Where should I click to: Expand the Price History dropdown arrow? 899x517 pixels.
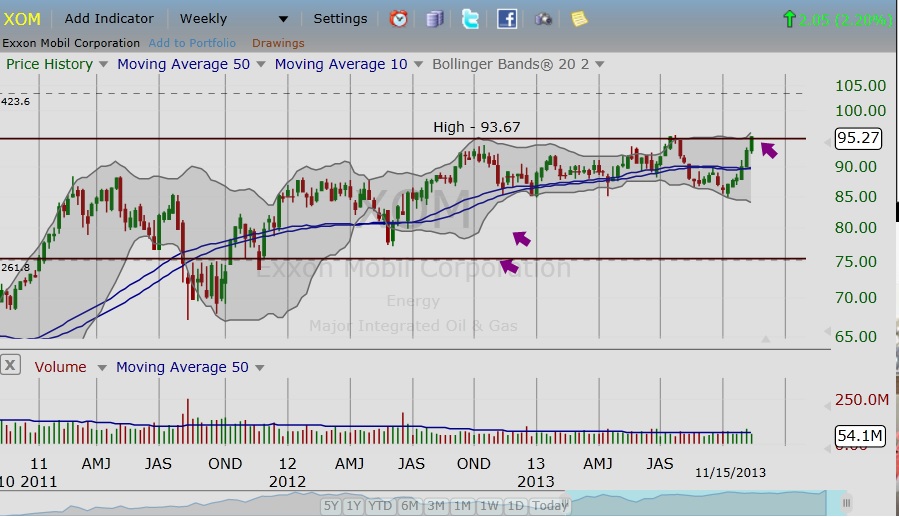click(103, 64)
